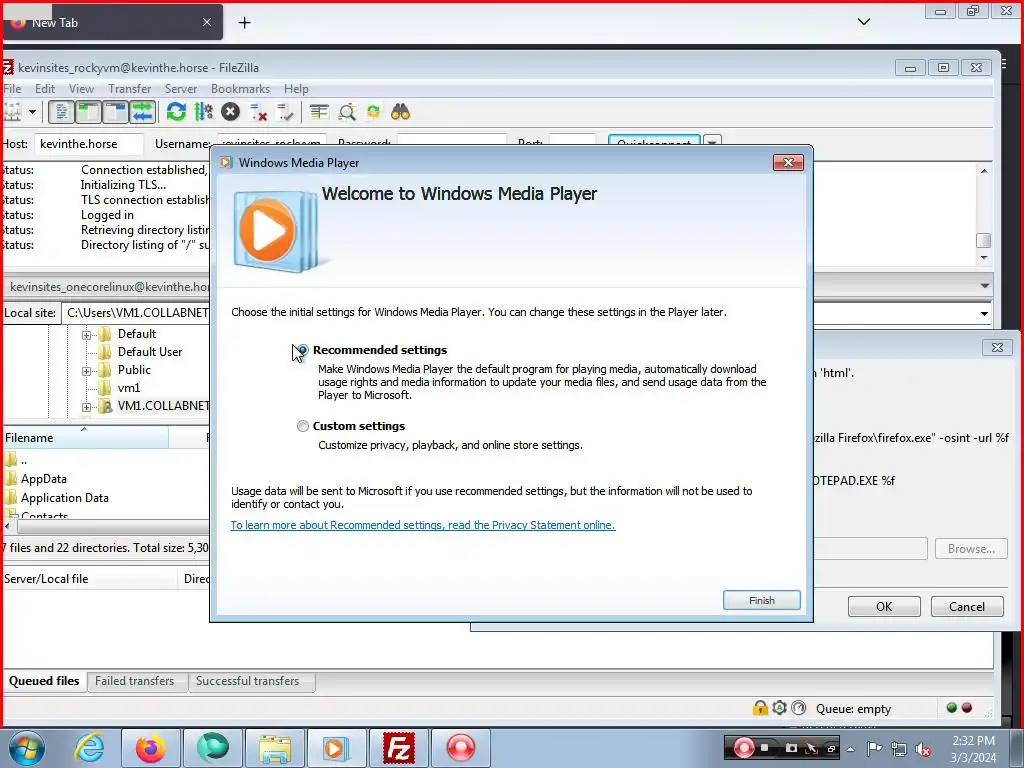Image resolution: width=1024 pixels, height=768 pixels.
Task: Toggle message log display in FileZilla toolbar
Action: point(61,112)
